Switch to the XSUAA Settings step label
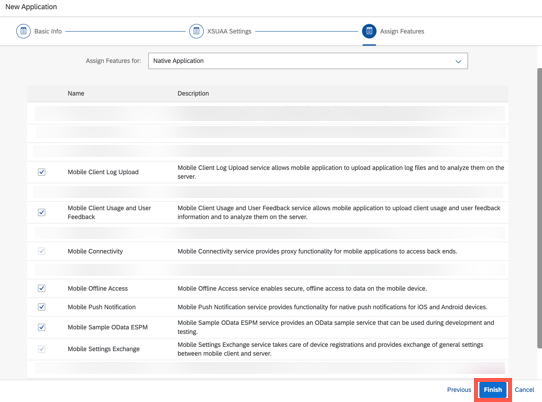The image size is (542, 402). click(x=229, y=31)
